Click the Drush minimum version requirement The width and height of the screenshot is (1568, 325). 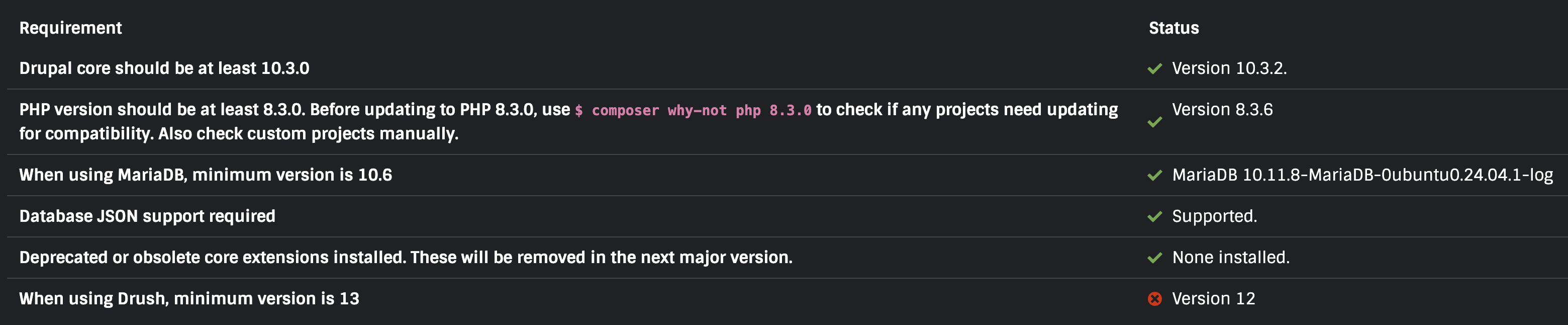[x=189, y=299]
